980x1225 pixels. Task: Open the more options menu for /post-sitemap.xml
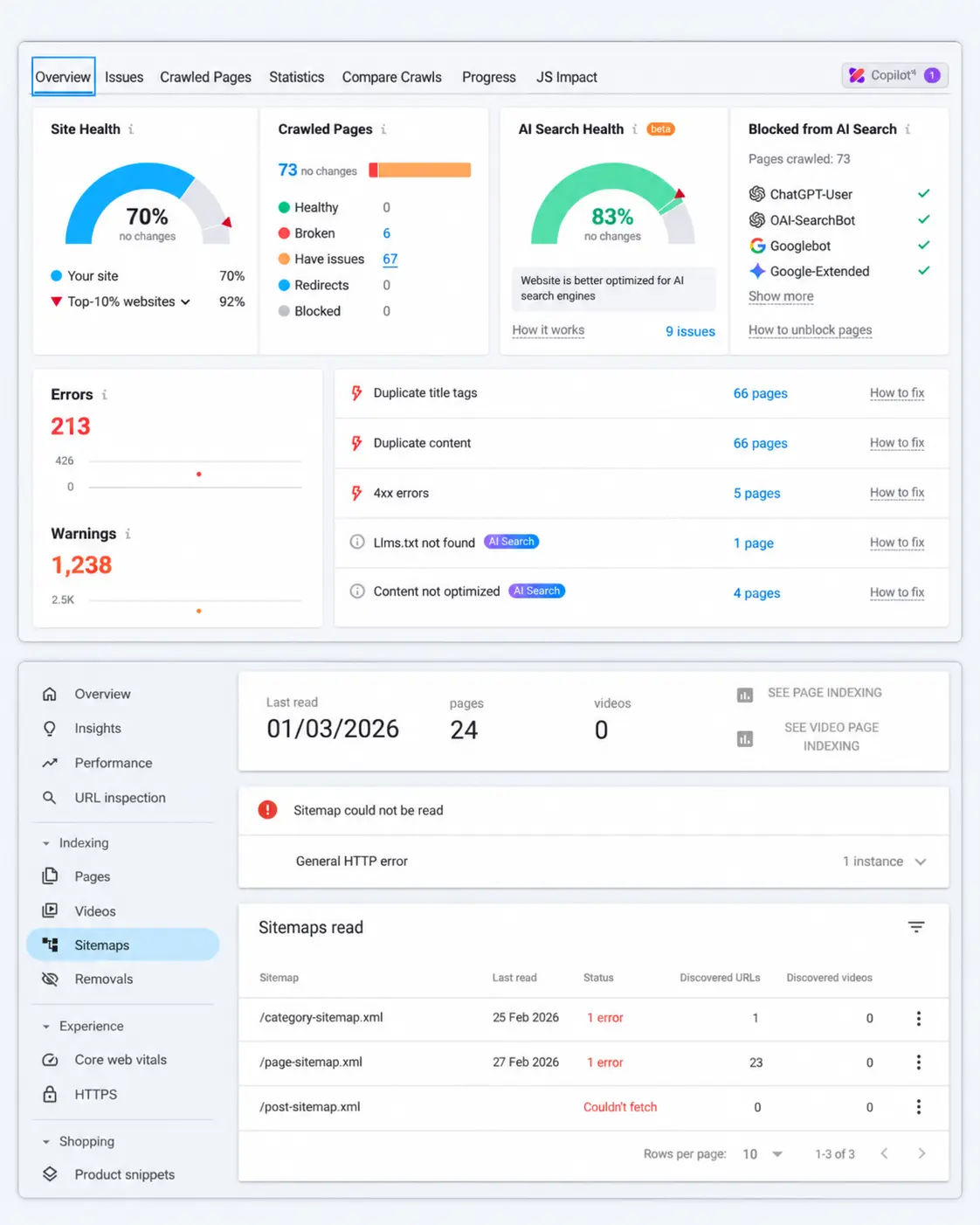coord(918,1107)
